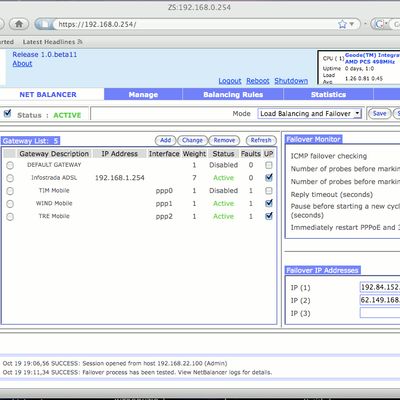400x400 pixels.
Task: Click the empty Failover IP (3) field
Action: [x=380, y=313]
